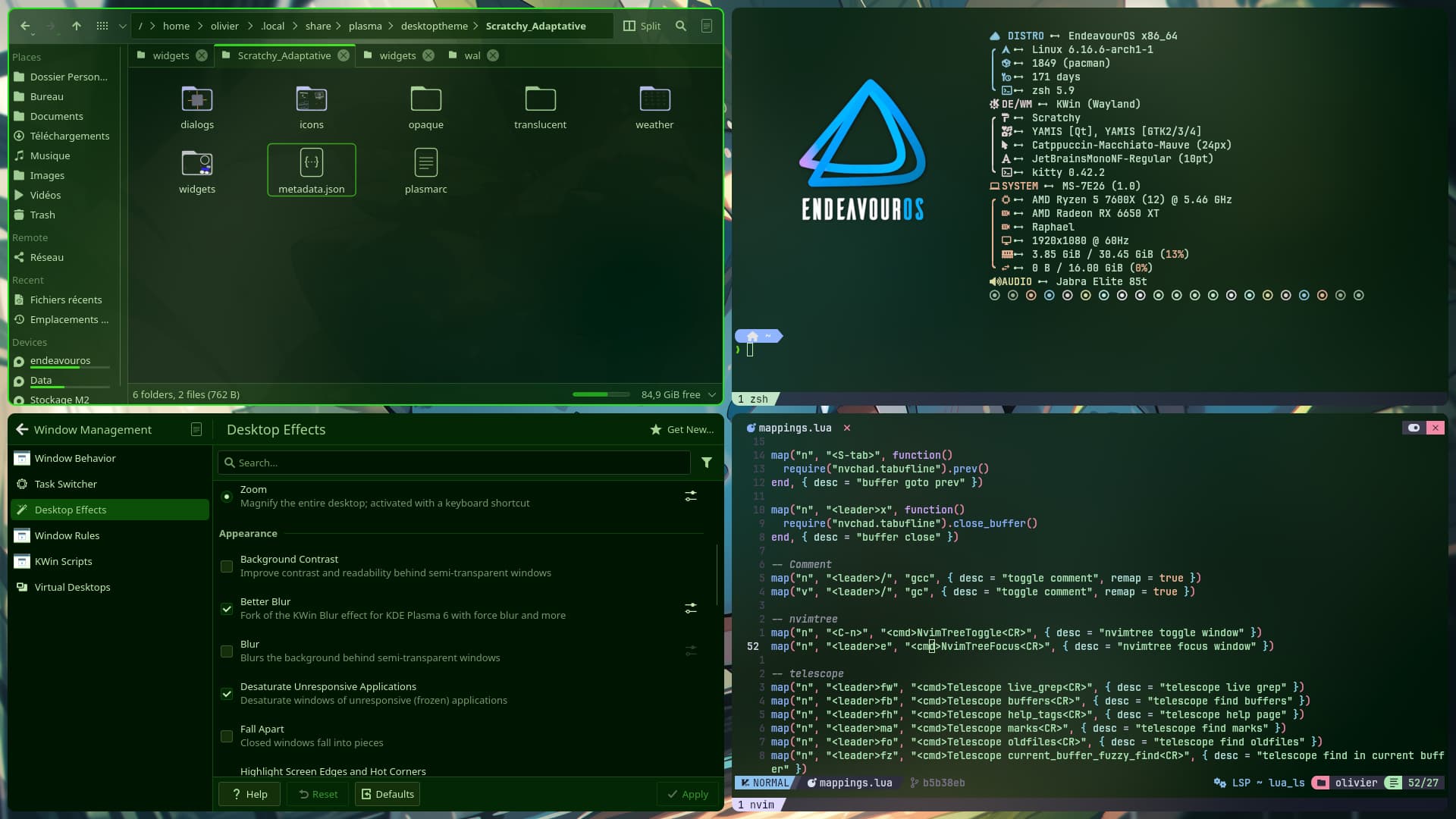Uncheck the Better Blur effect
This screenshot has width=1456, height=819.
pyautogui.click(x=227, y=609)
